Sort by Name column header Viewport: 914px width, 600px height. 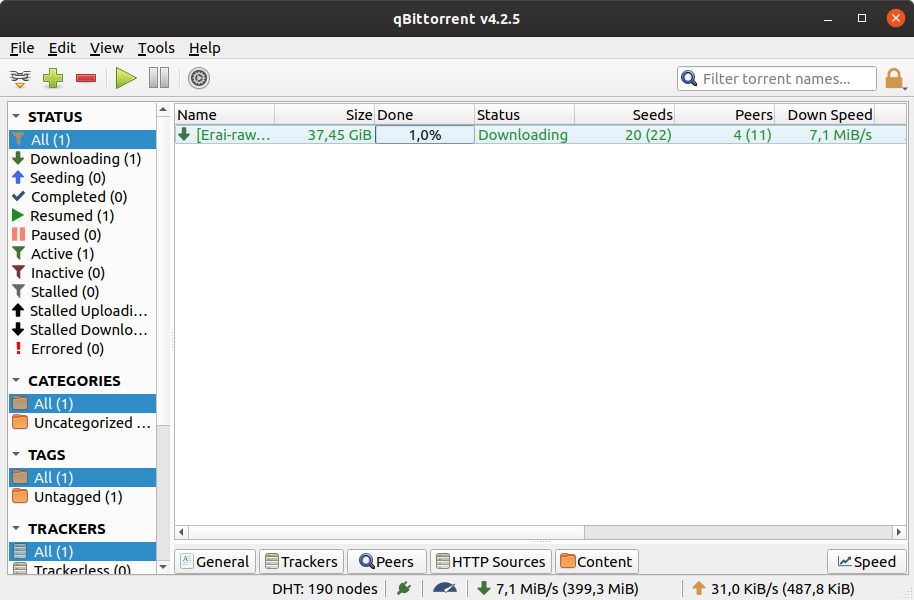224,115
